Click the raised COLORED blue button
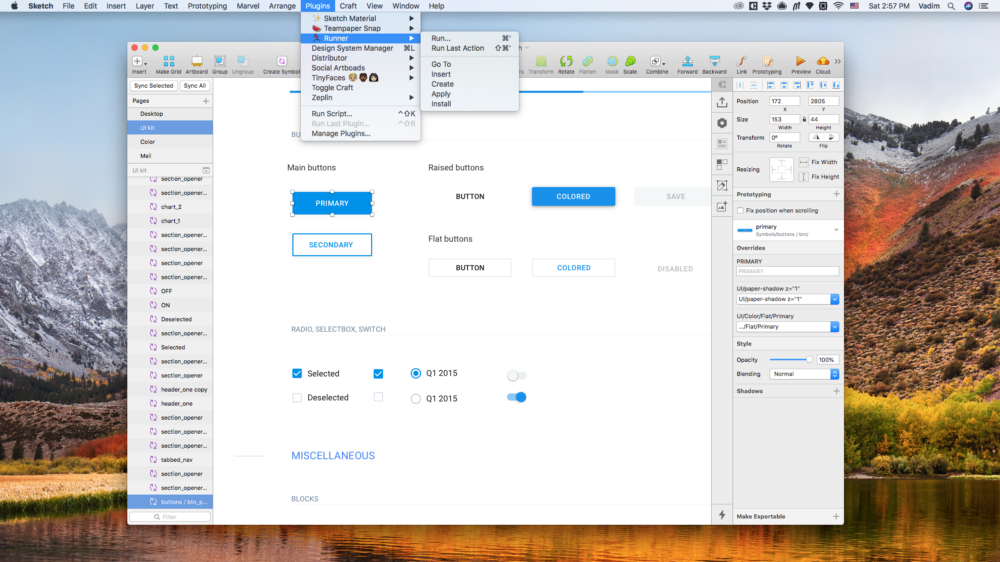 point(573,196)
